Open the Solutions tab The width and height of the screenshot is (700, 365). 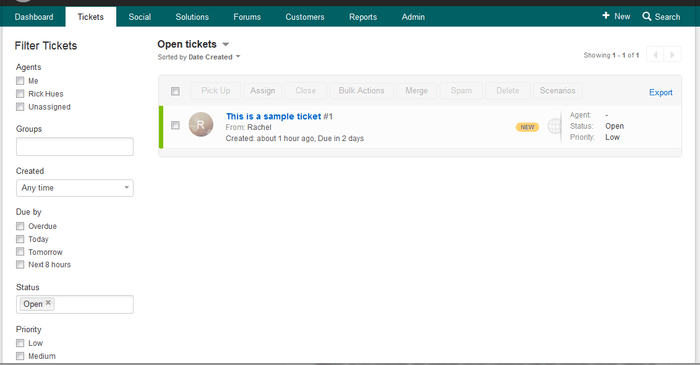[x=192, y=17]
